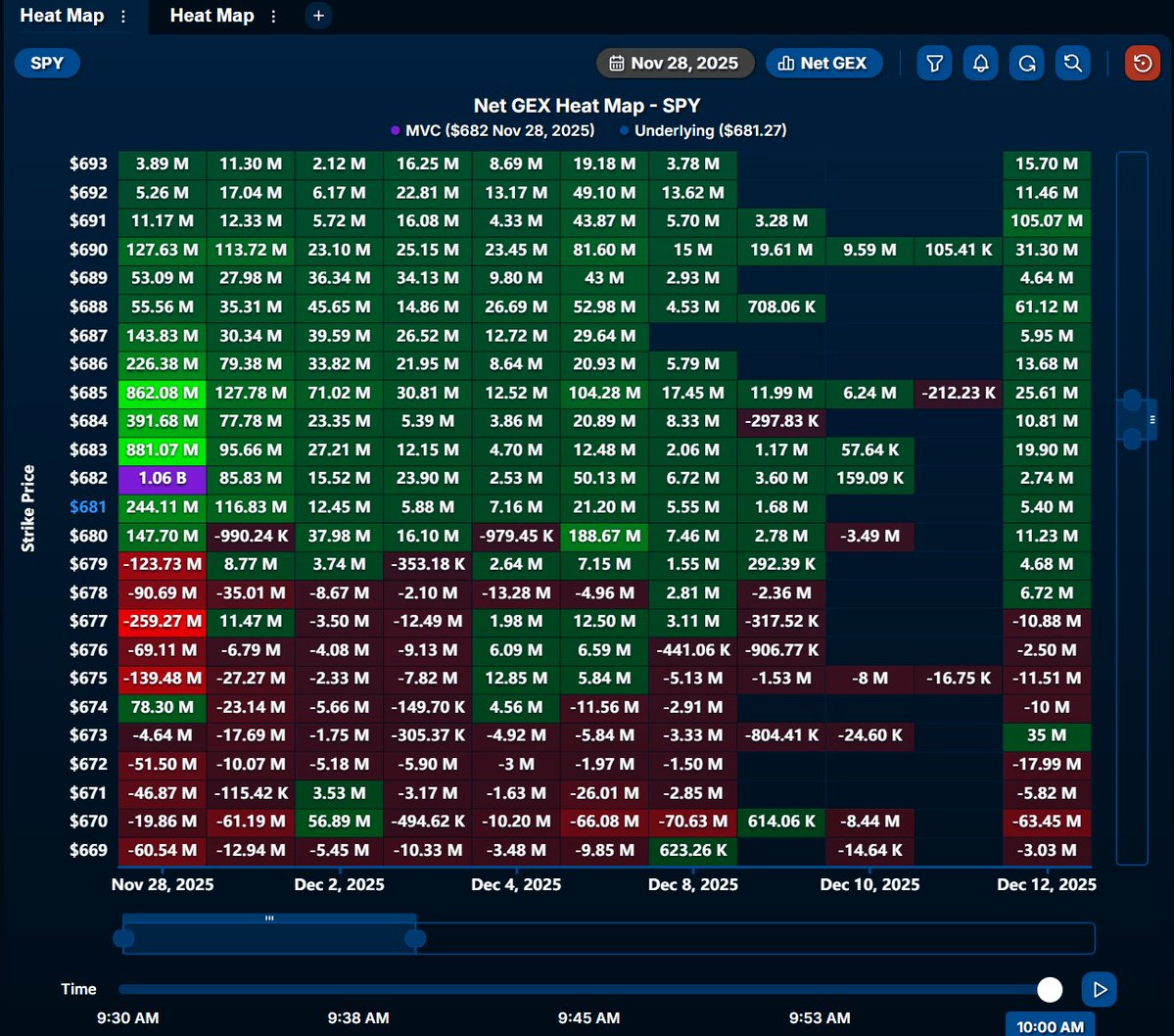Image resolution: width=1174 pixels, height=1036 pixels.
Task: Click the Time slider handle at 10:00 AM
Action: (x=1050, y=989)
